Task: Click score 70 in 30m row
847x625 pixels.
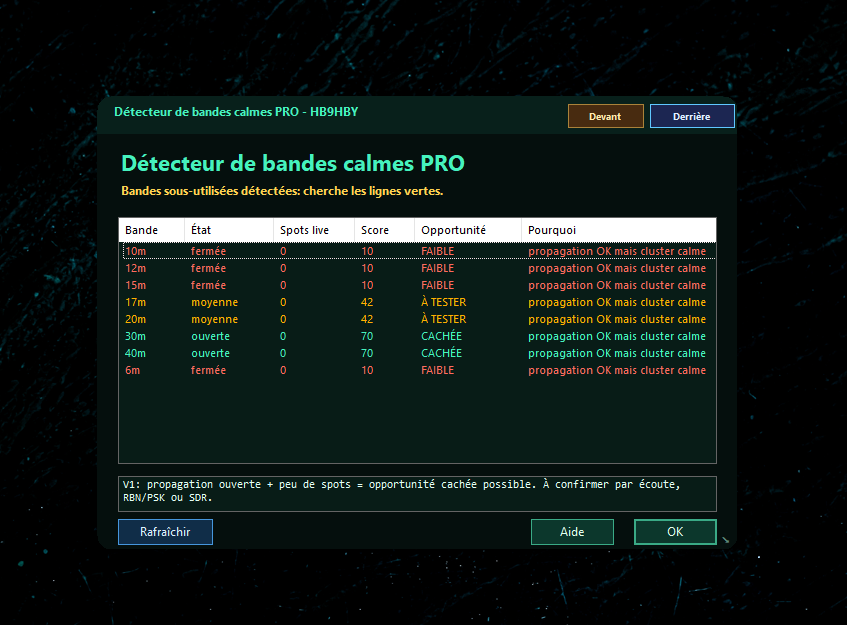Action: click(367, 336)
